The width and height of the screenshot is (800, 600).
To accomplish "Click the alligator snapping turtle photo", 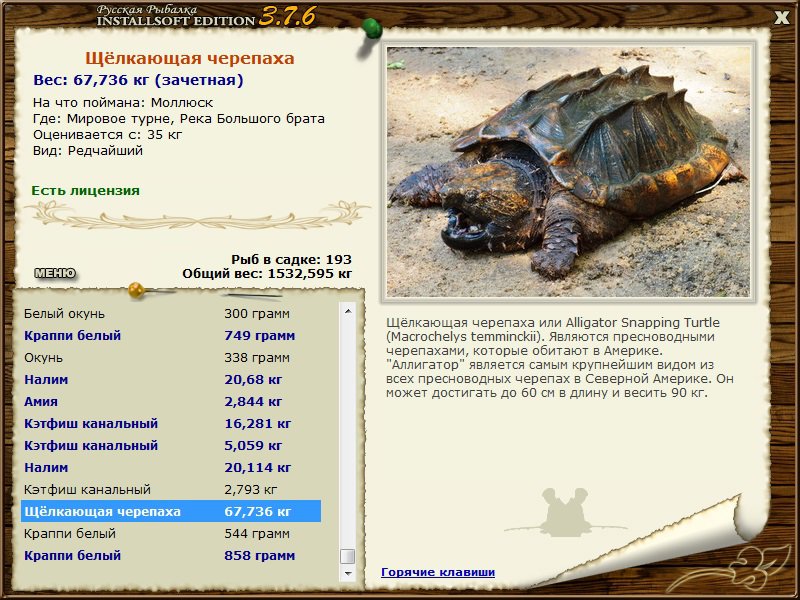I will point(568,172).
